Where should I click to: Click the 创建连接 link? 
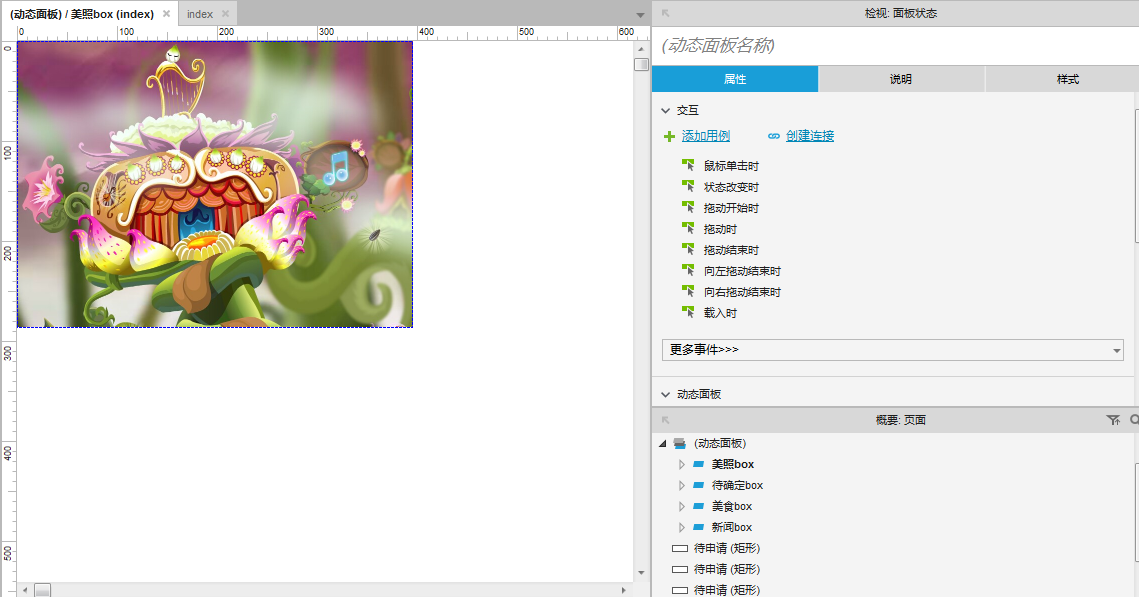coord(810,136)
